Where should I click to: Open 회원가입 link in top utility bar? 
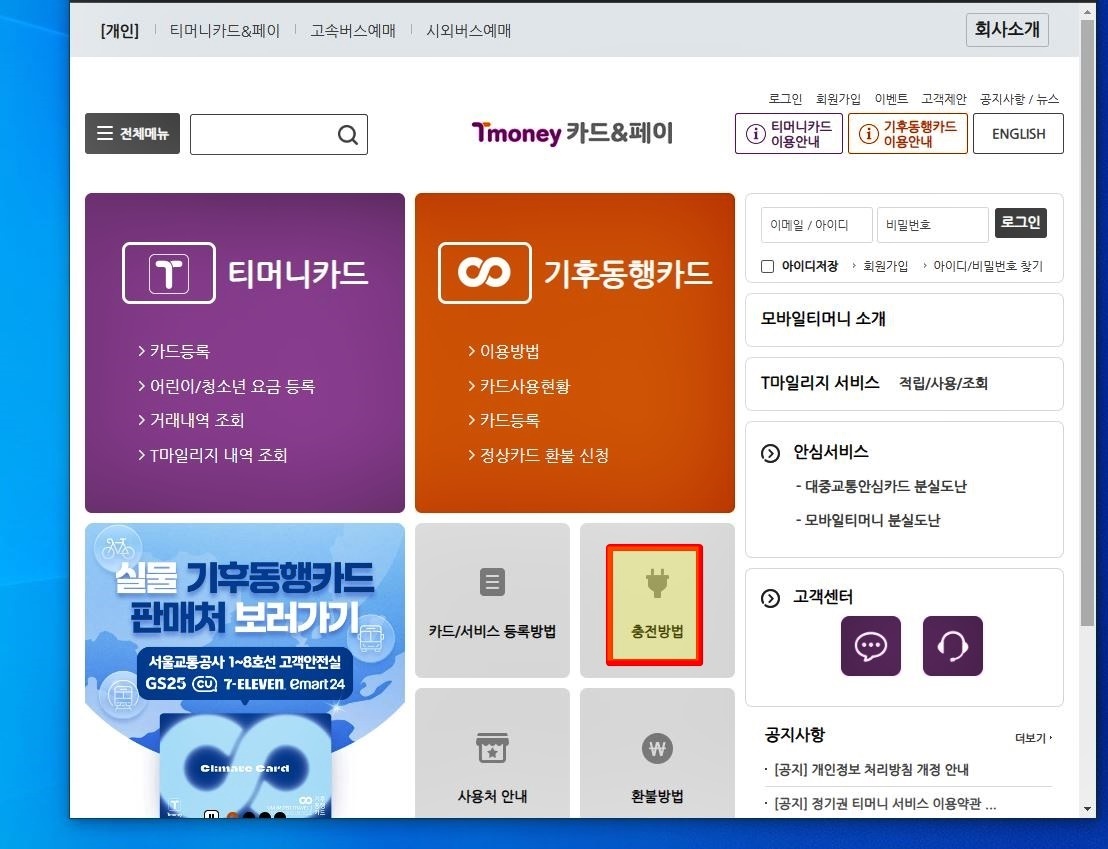click(x=838, y=99)
